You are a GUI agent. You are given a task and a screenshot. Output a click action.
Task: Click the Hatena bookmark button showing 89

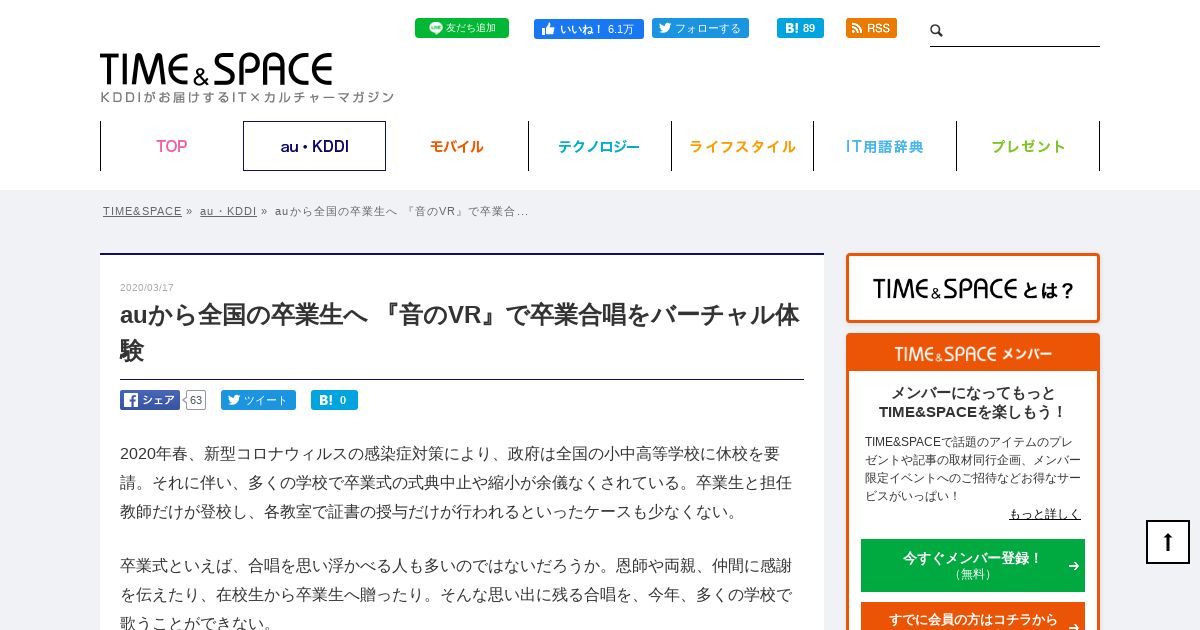(800, 28)
